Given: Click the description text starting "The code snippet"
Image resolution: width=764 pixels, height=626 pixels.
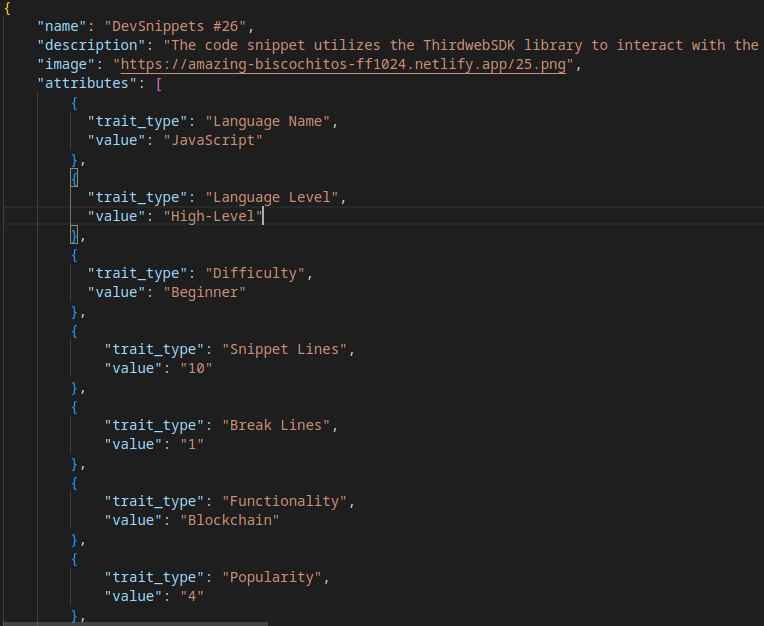Looking at the screenshot, I should 463,45.
